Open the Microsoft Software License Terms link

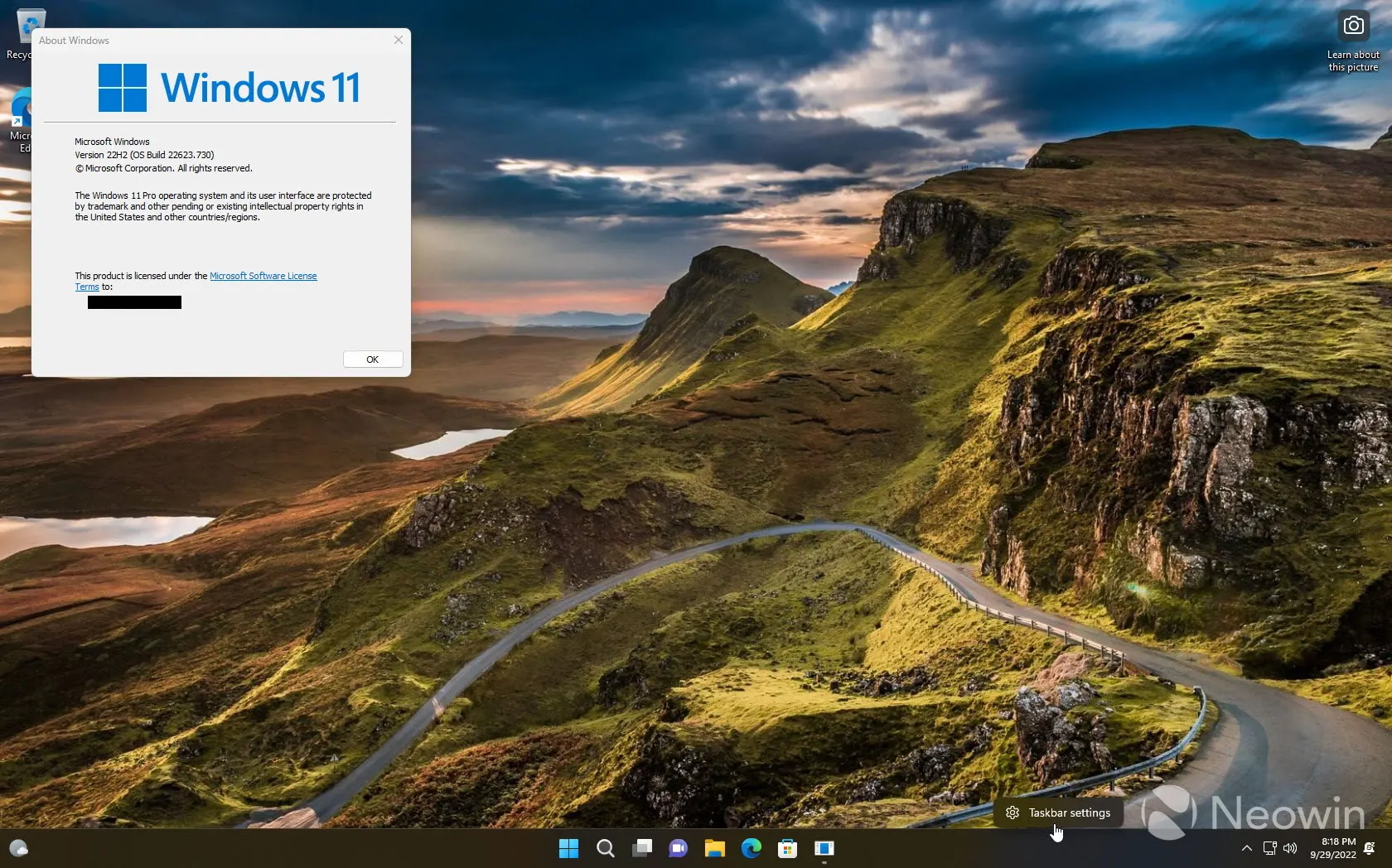click(263, 276)
